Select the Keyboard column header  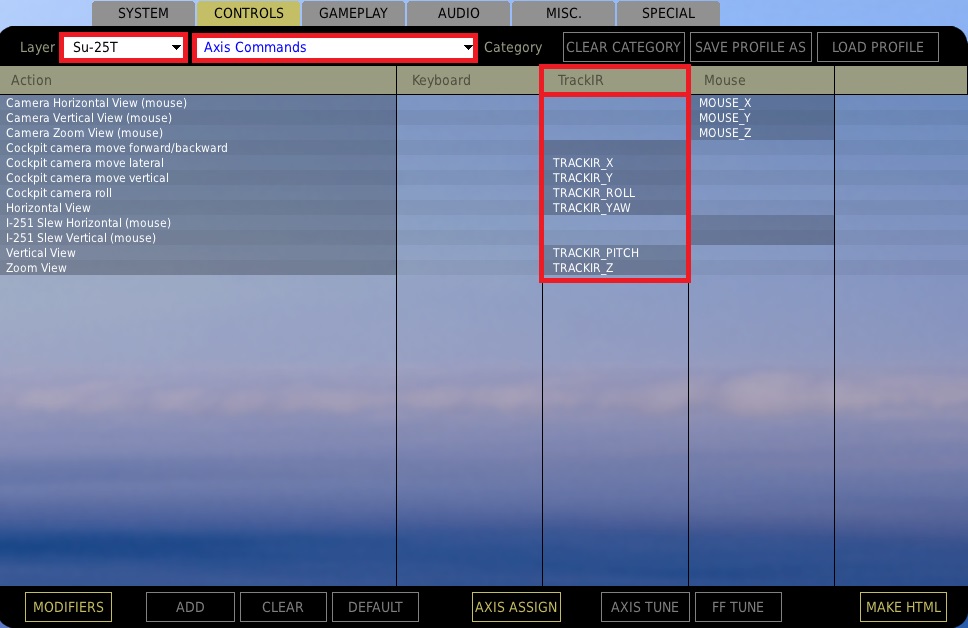click(469, 80)
